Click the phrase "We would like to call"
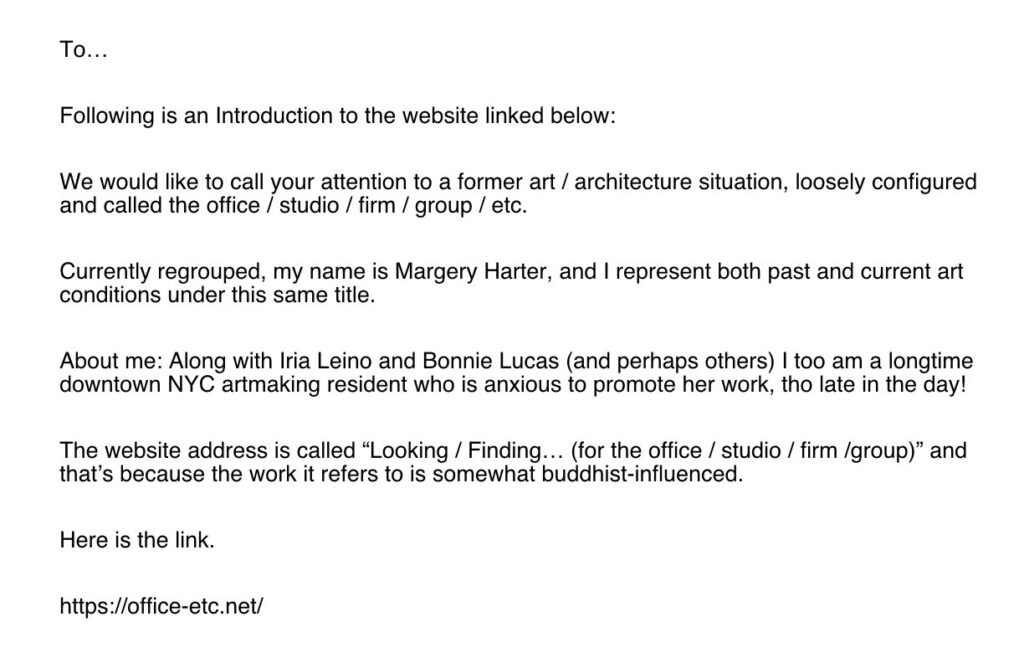Image resolution: width=1024 pixels, height=663 pixels. tap(161, 181)
